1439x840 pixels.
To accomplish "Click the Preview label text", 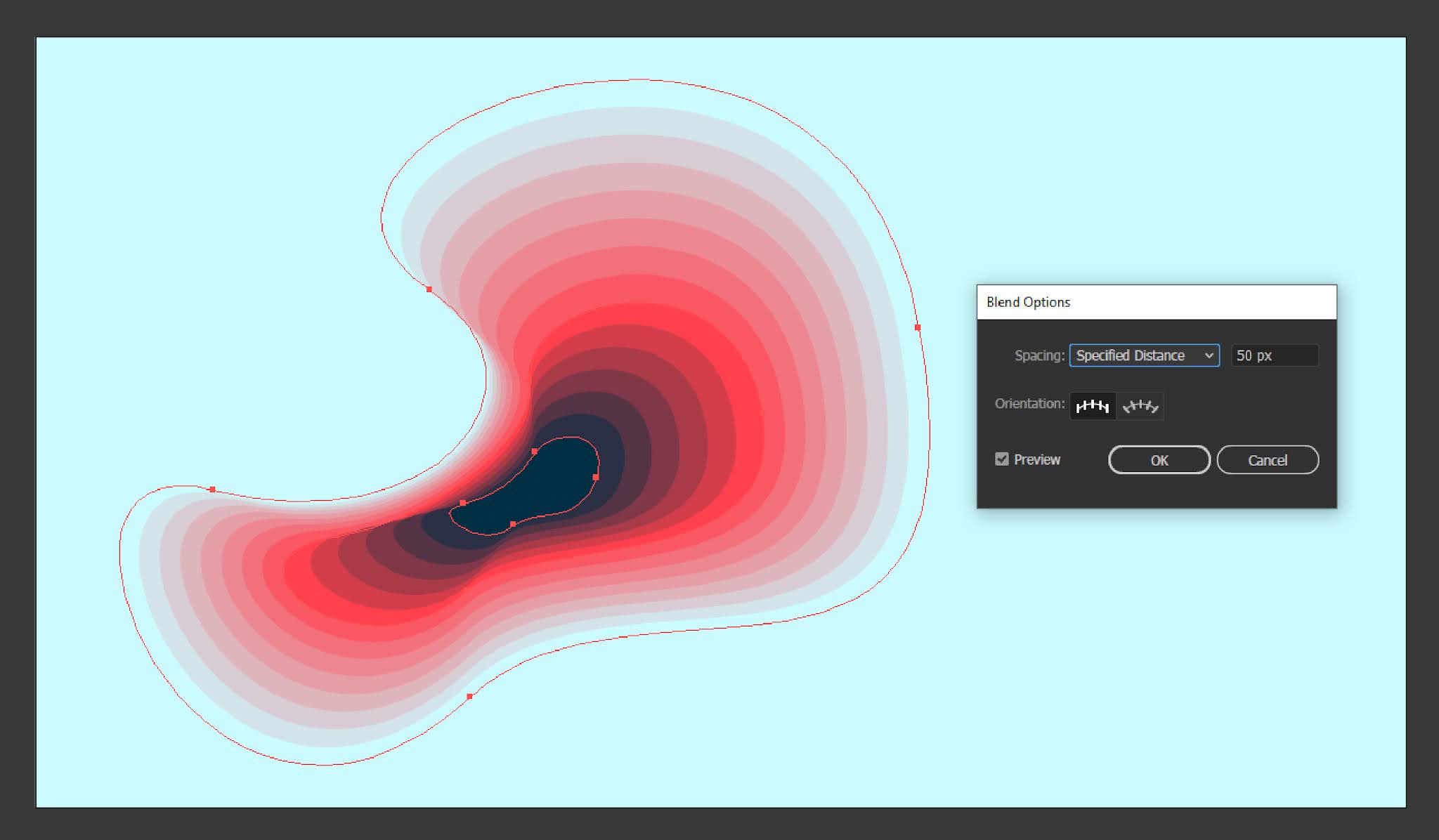I will point(1036,459).
